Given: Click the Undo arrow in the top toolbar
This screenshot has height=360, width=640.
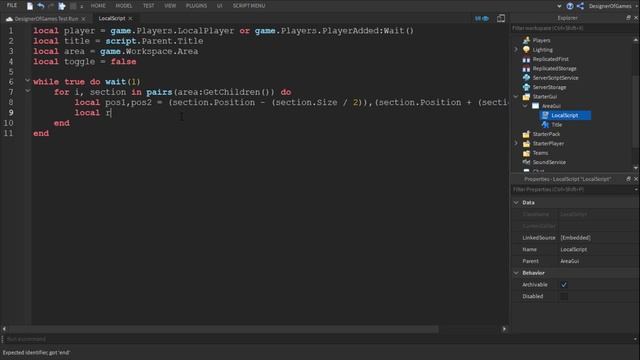Looking at the screenshot, I should pos(41,6).
